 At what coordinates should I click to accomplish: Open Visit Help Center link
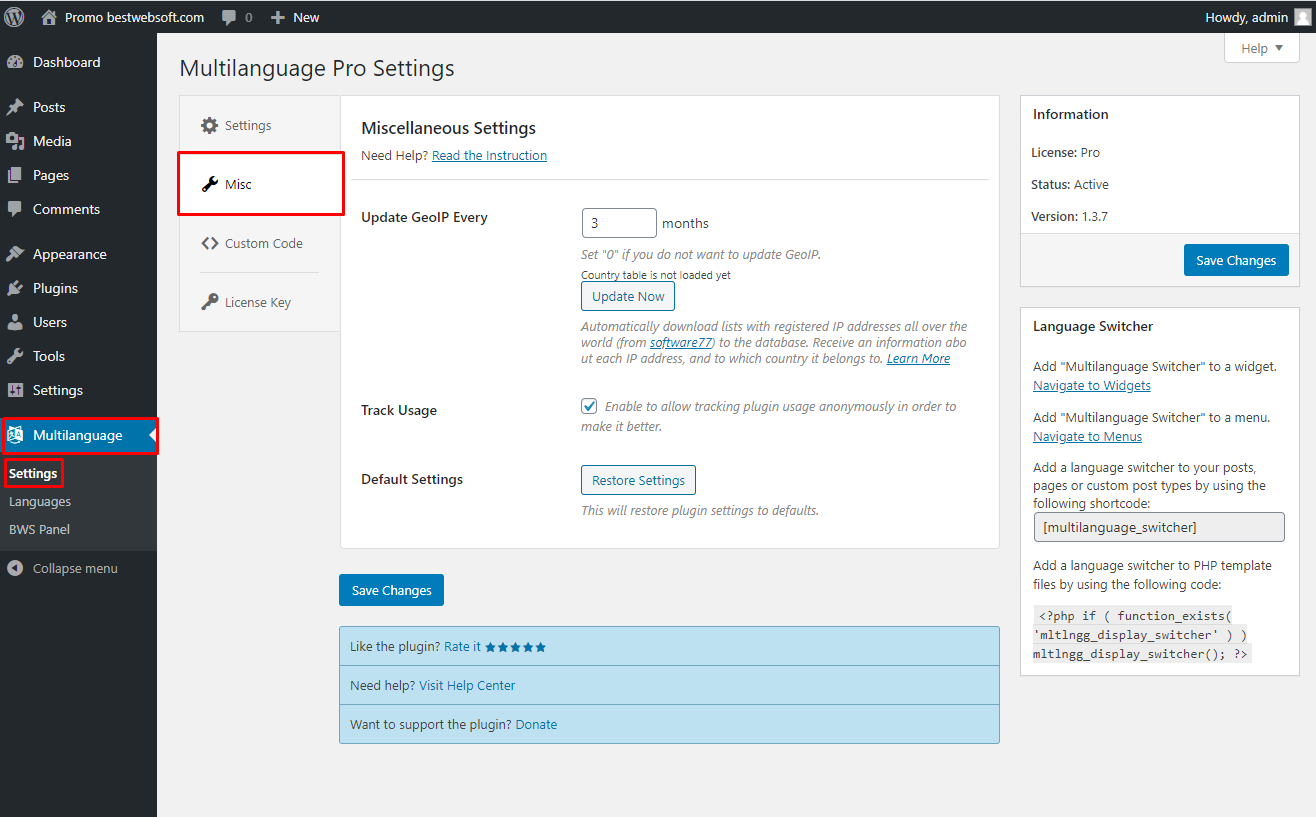coord(467,685)
